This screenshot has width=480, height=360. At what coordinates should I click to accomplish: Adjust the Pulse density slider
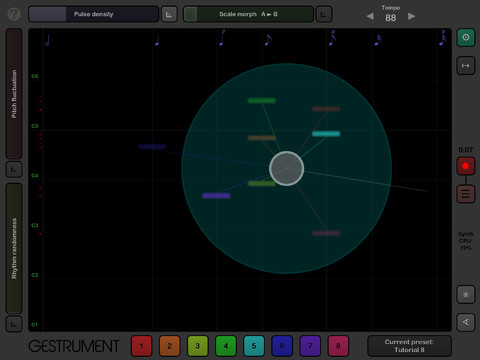93,14
